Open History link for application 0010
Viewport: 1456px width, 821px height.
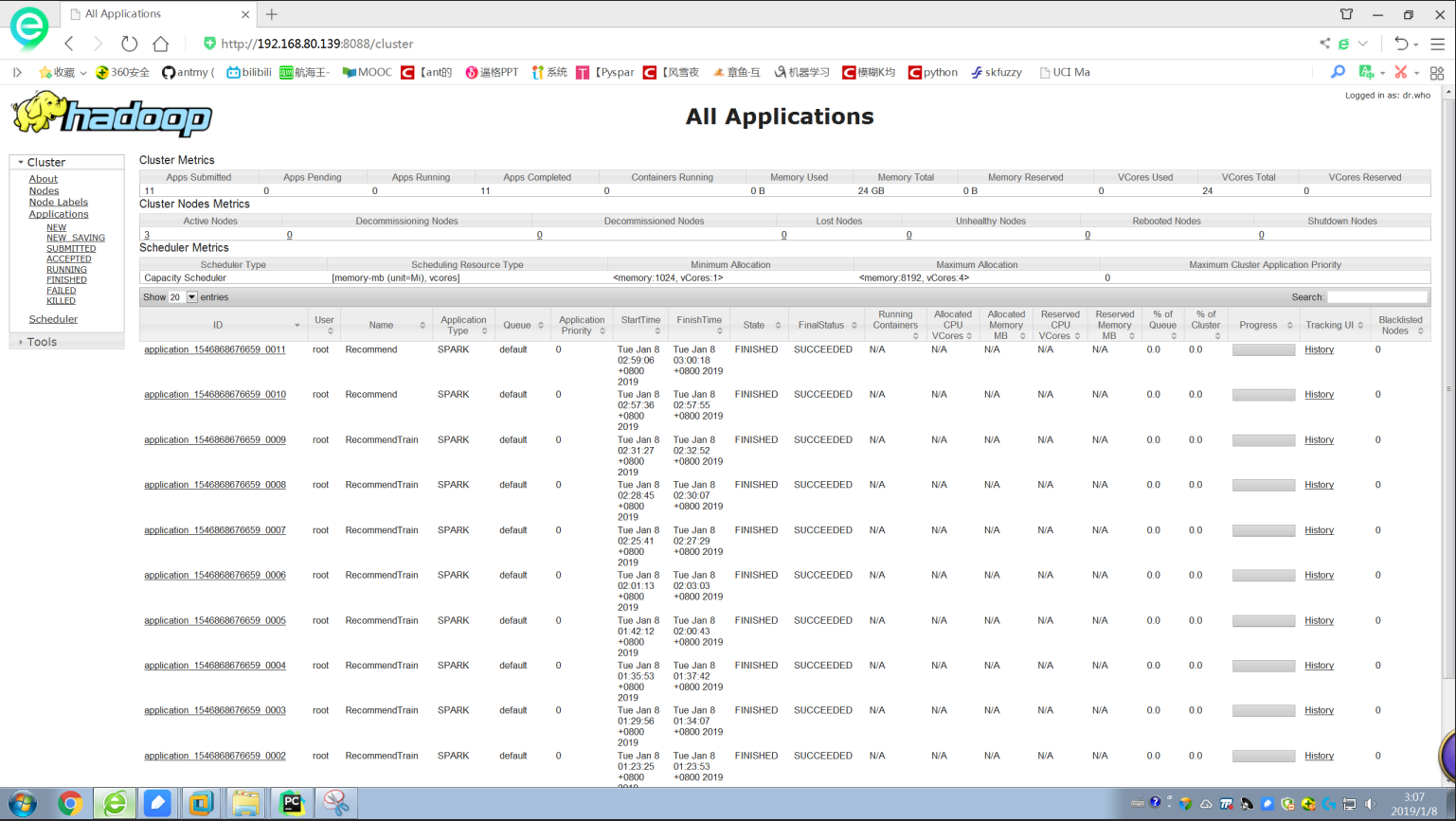point(1319,395)
